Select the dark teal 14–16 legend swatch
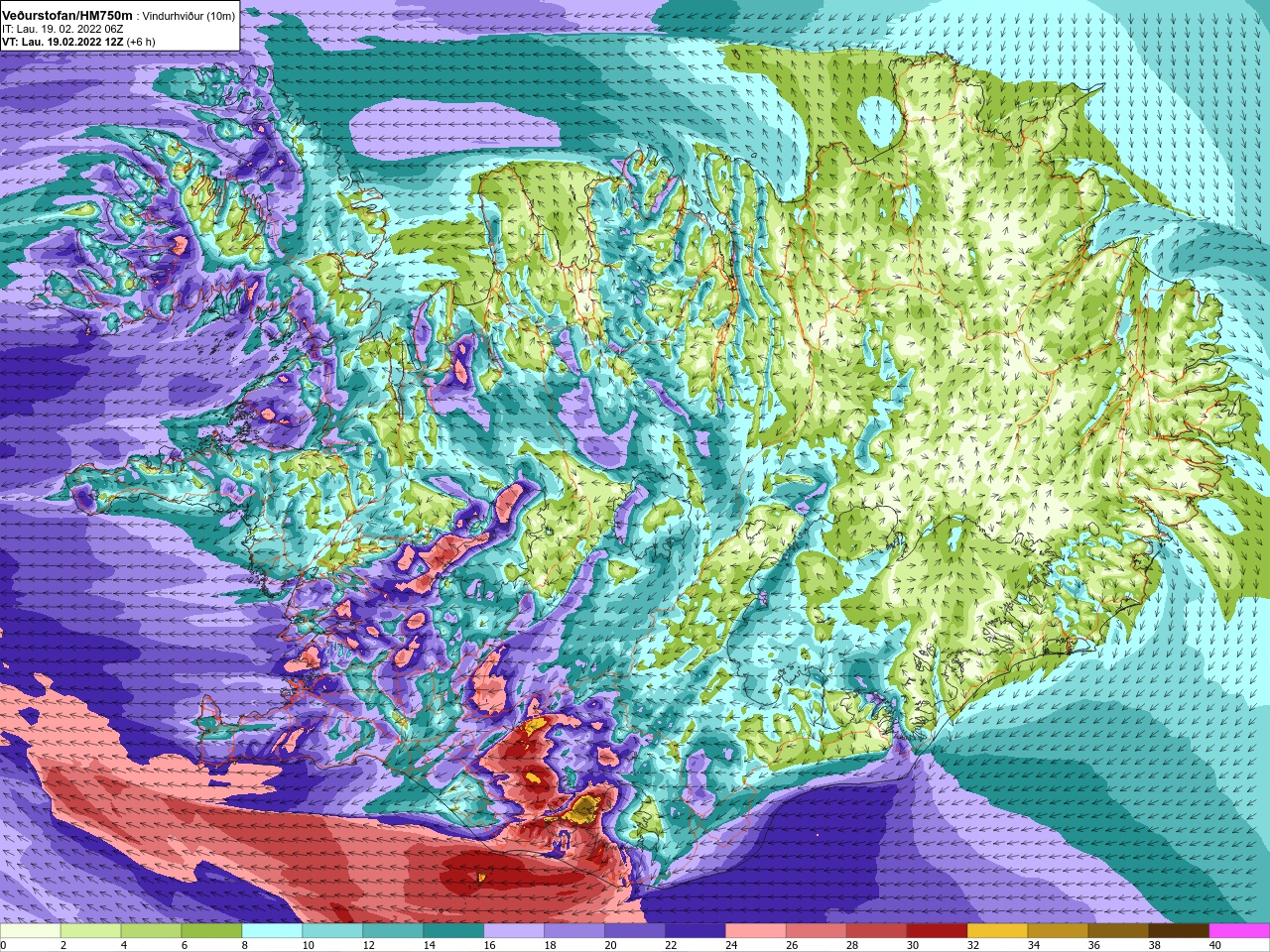The height and width of the screenshot is (952, 1270). pyautogui.click(x=454, y=931)
